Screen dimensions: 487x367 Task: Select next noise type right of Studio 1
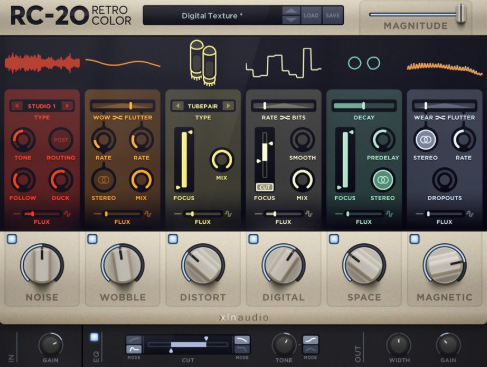tap(67, 106)
